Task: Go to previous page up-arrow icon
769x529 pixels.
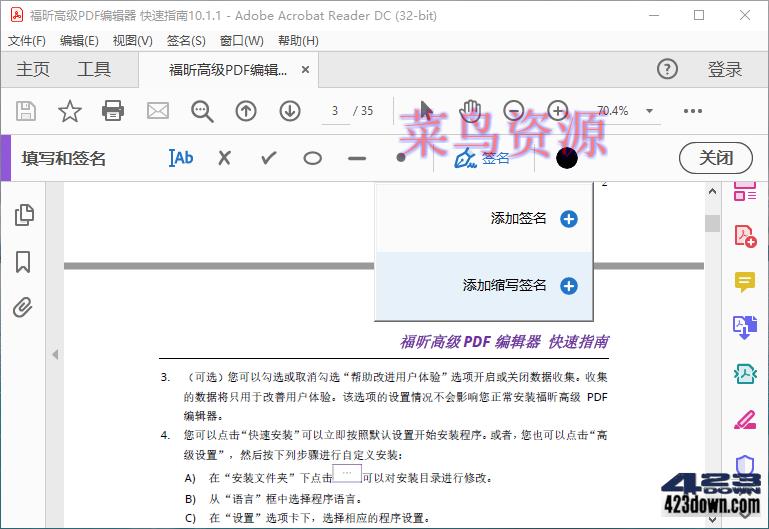Action: click(246, 111)
